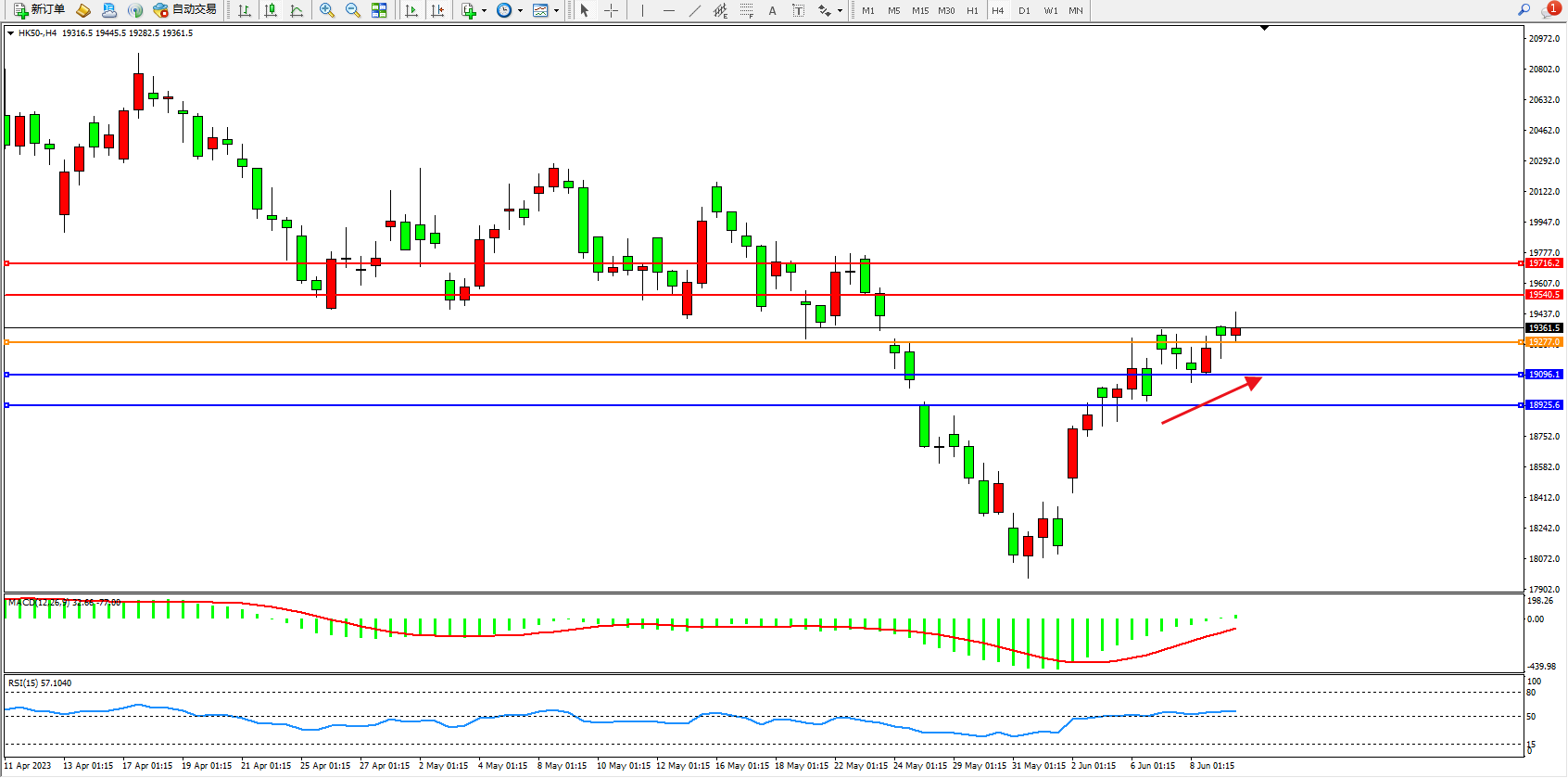Zoom out of the chart
Image resolution: width=1568 pixels, height=778 pixels.
tap(353, 10)
